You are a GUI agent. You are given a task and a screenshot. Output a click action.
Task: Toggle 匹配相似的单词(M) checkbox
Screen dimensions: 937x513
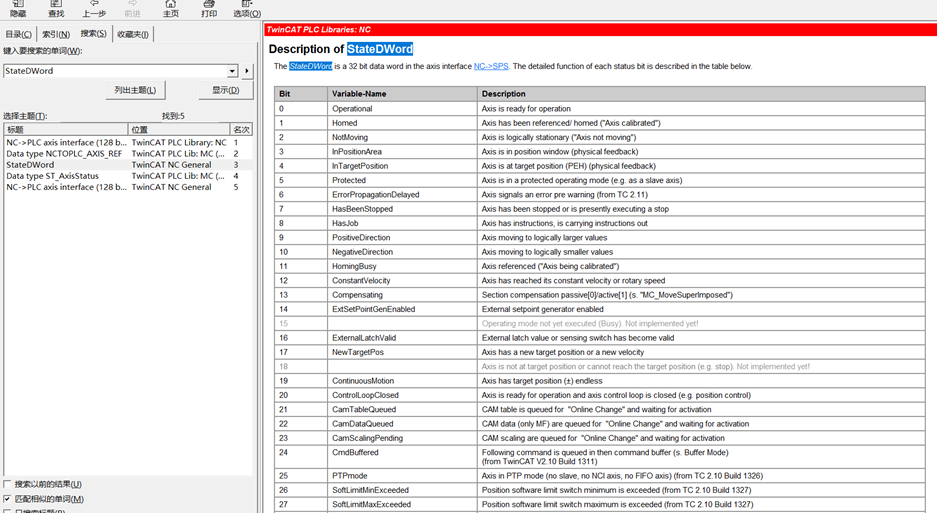[7, 499]
